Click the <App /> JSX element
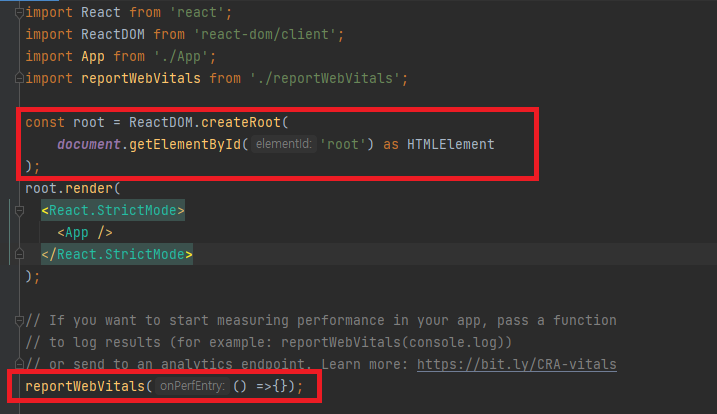Screen dimensions: 717x414 pos(85,232)
